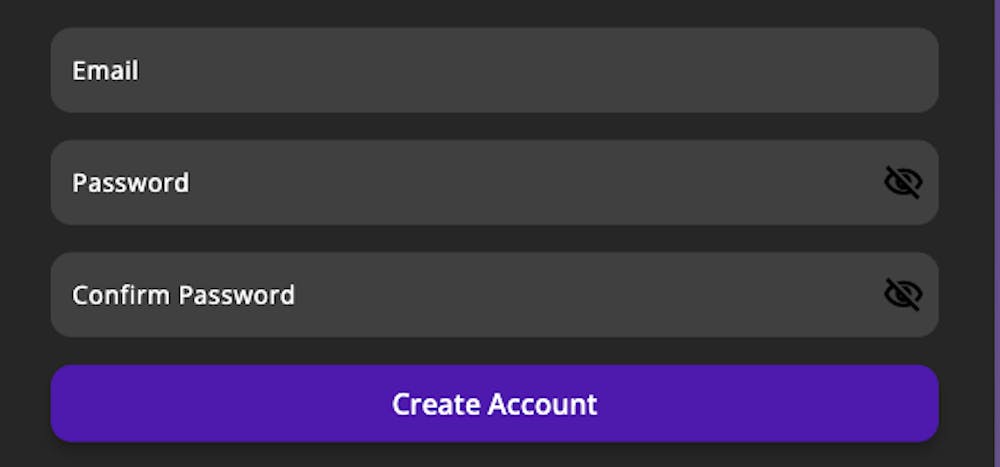Image resolution: width=1000 pixels, height=467 pixels.
Task: Focus the Email input field
Action: click(494, 71)
